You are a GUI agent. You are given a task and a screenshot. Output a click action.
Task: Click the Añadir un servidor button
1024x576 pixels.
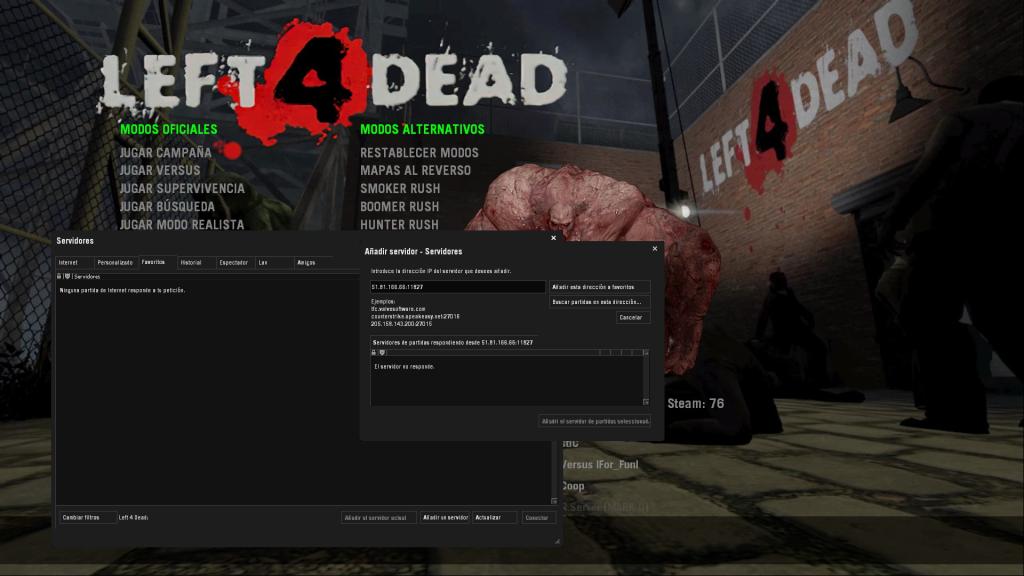click(445, 517)
